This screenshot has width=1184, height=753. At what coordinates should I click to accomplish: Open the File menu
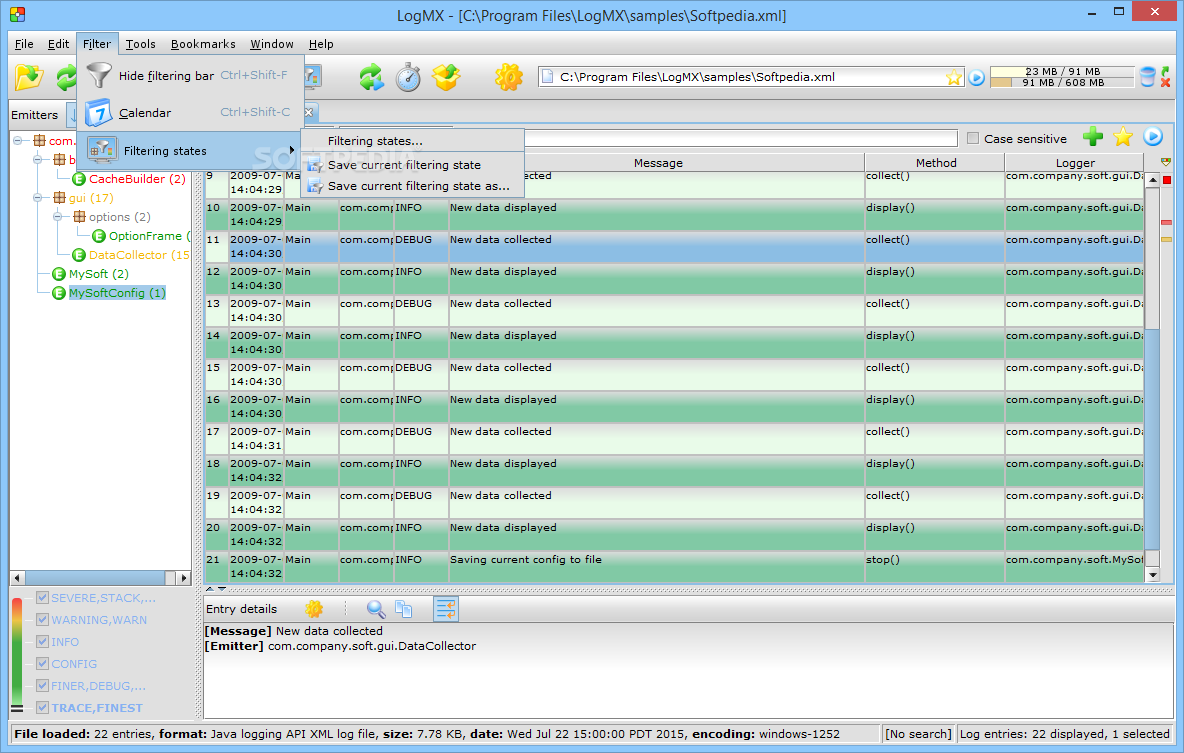click(x=24, y=44)
